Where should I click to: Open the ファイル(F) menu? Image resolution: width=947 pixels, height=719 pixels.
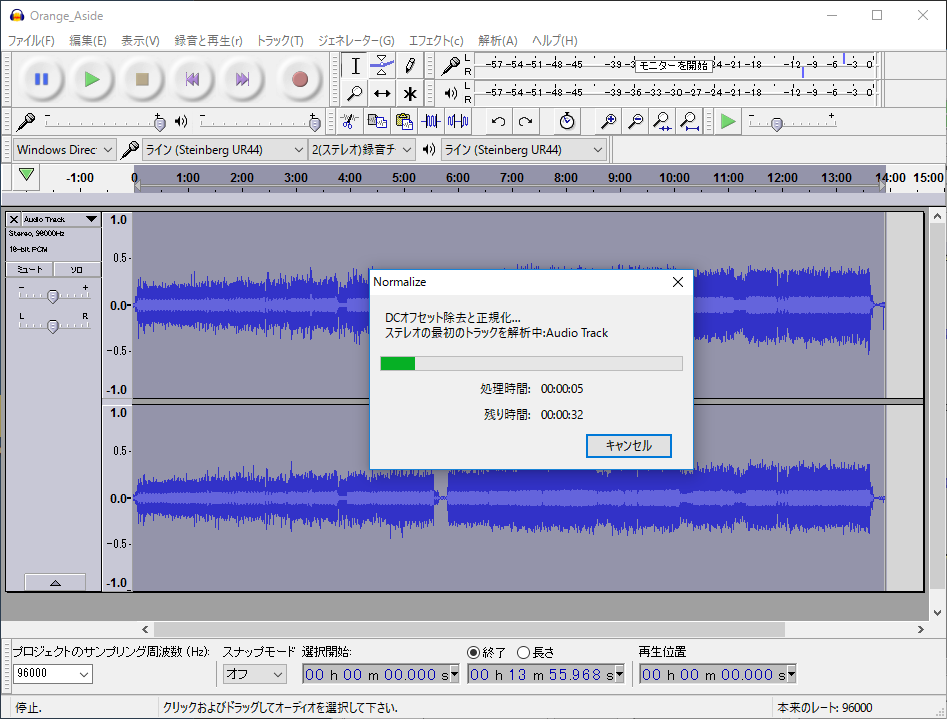pyautogui.click(x=31, y=40)
